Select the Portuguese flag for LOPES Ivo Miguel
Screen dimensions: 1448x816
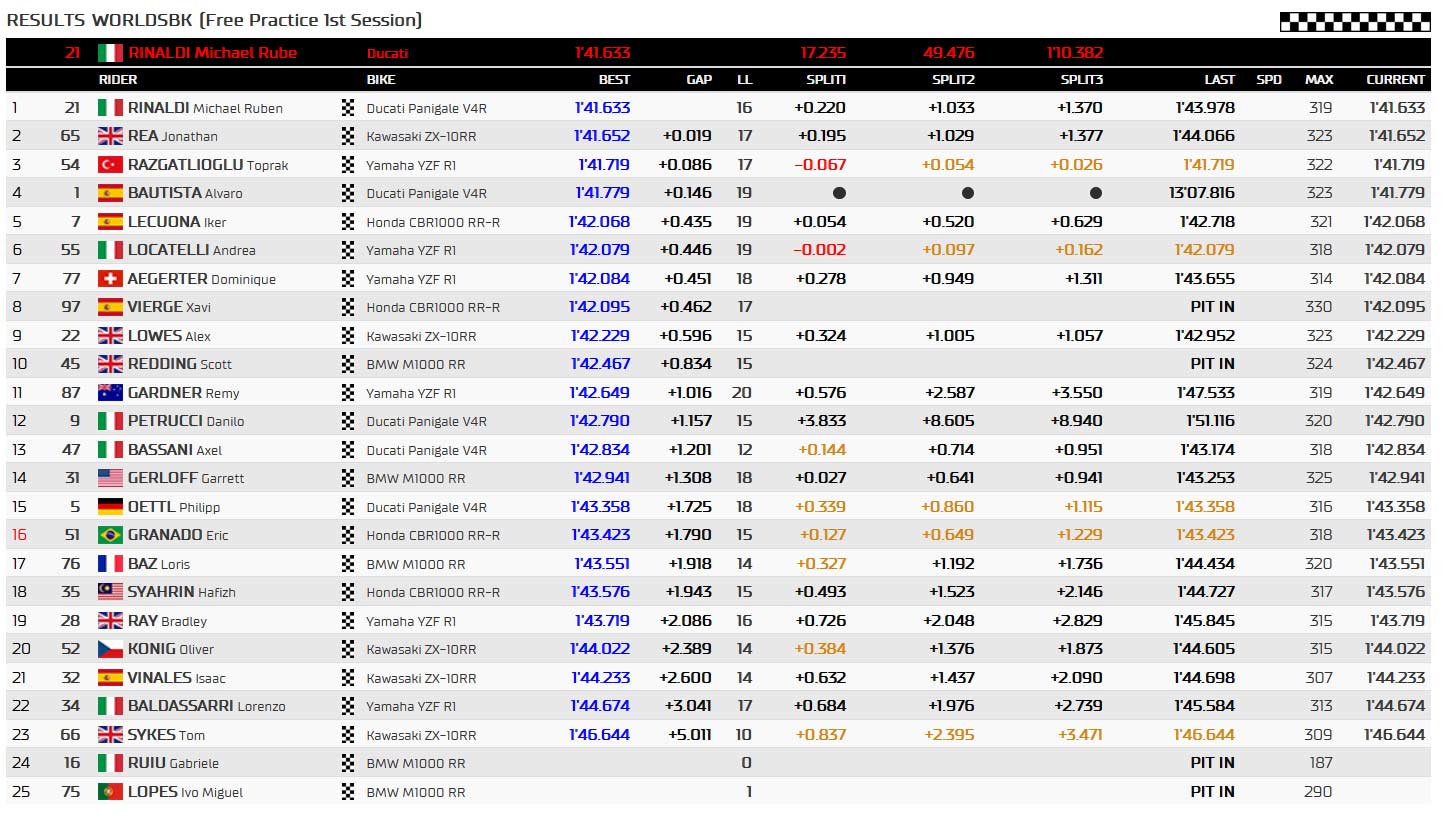(x=110, y=791)
